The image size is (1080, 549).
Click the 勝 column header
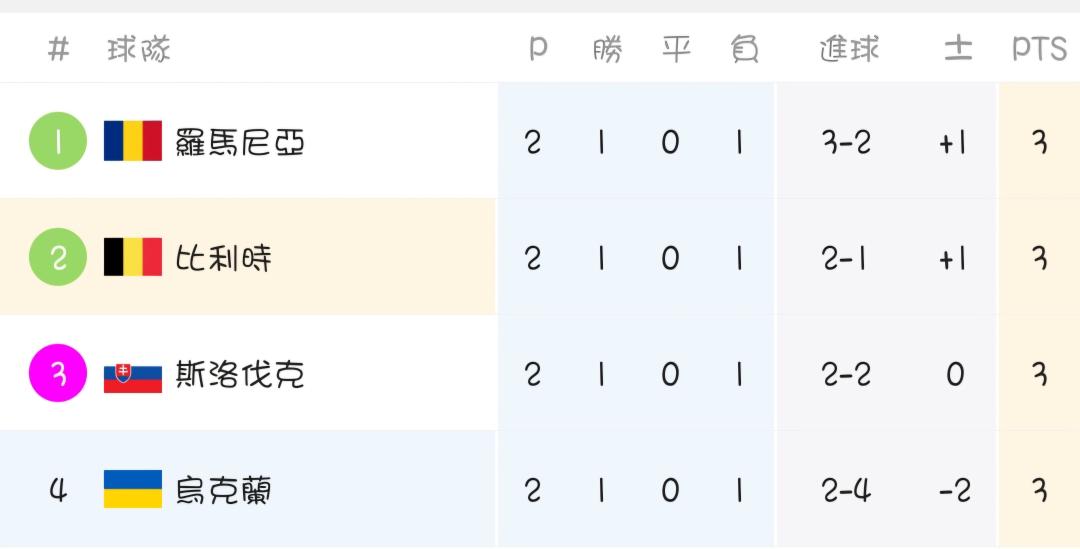(x=608, y=50)
